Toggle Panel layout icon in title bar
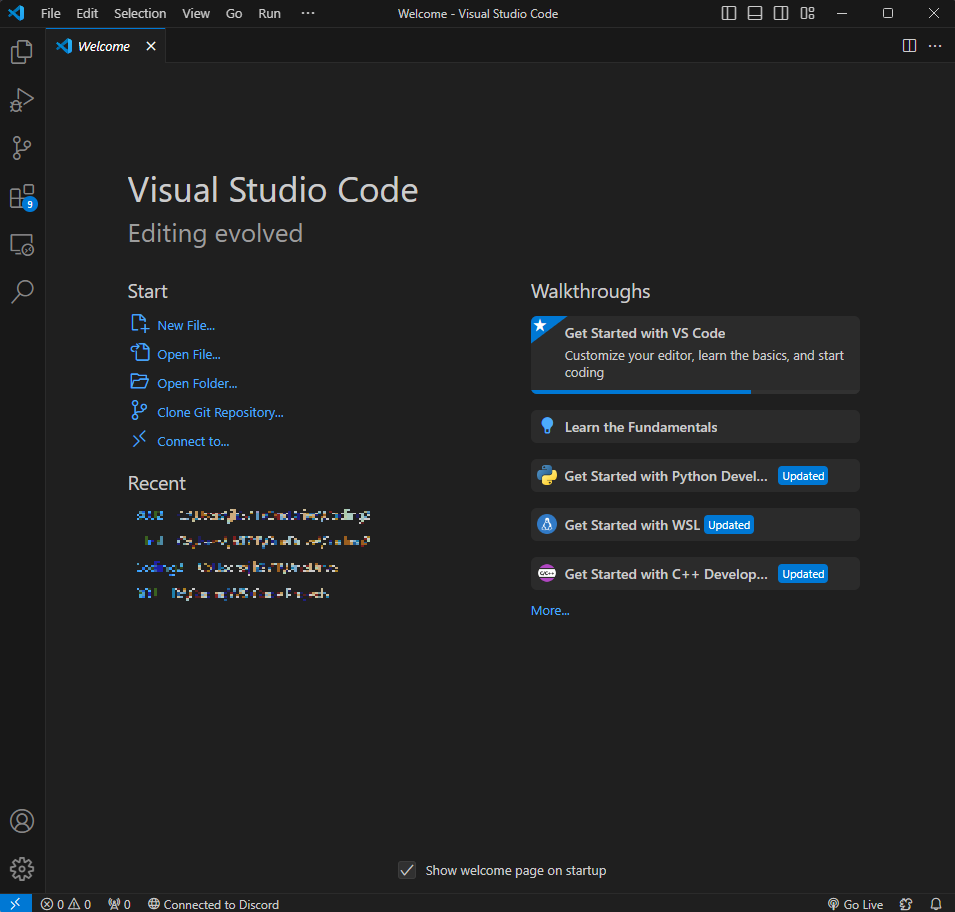 (x=755, y=13)
